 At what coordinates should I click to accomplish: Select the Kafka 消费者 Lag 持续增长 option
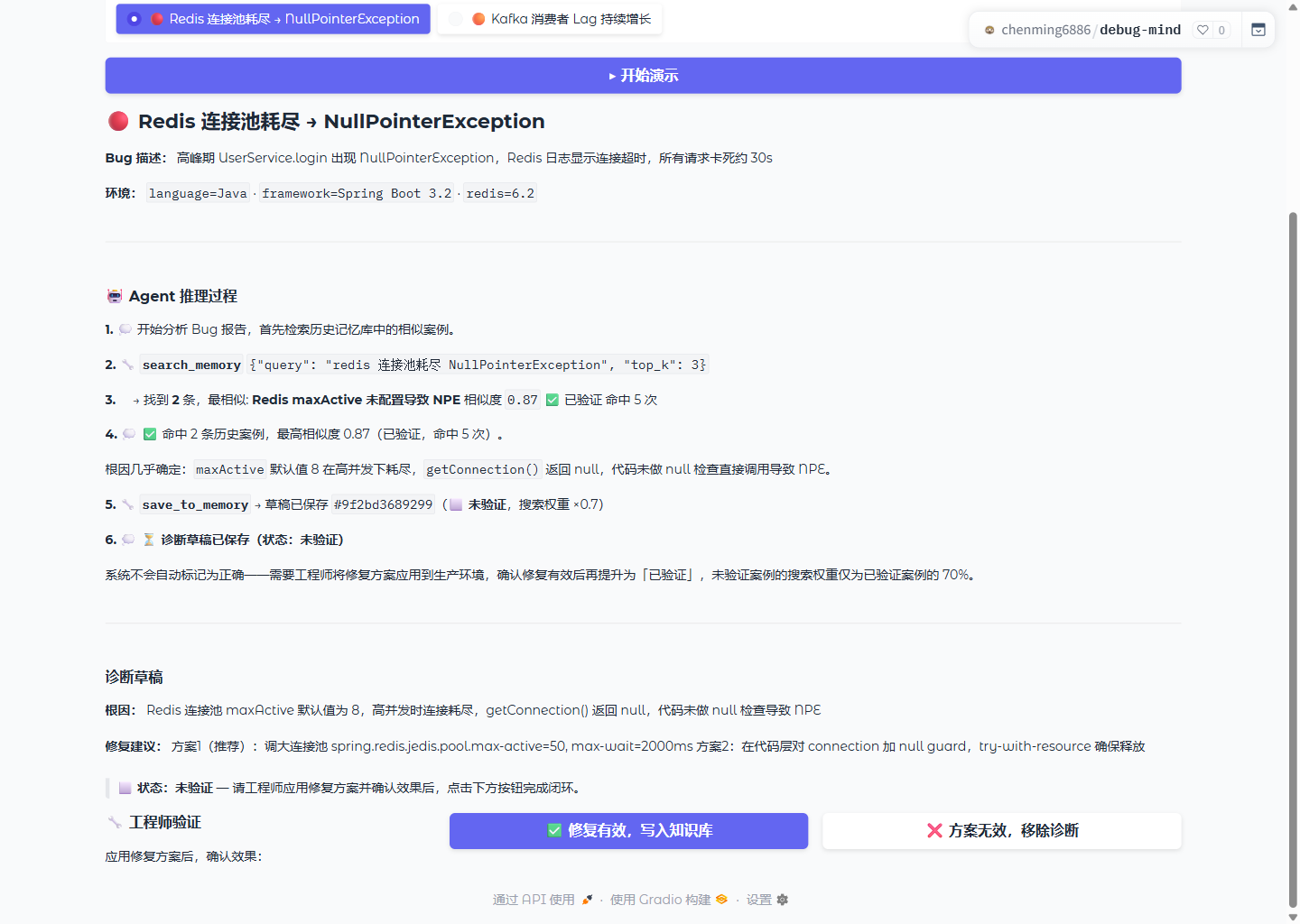click(550, 19)
